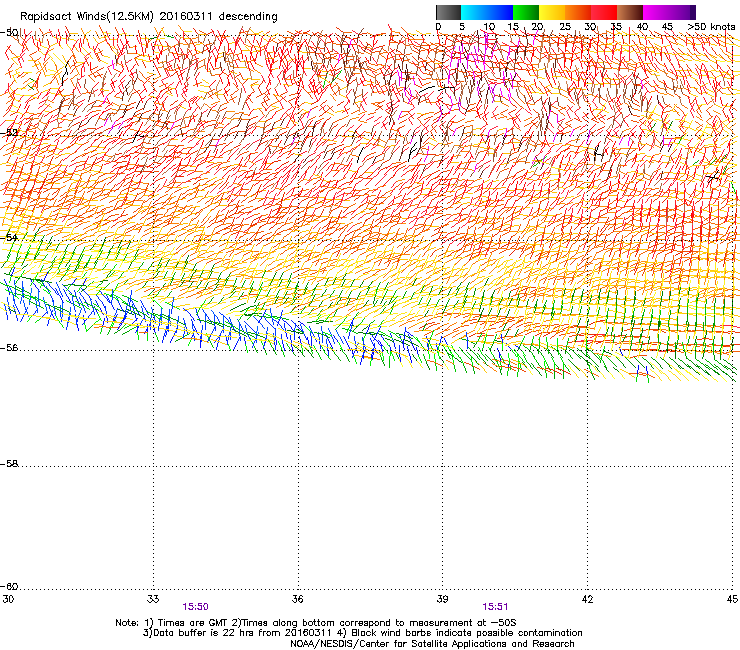
Task: Click the yellow 20-25 knots legend swatch
Action: point(552,12)
